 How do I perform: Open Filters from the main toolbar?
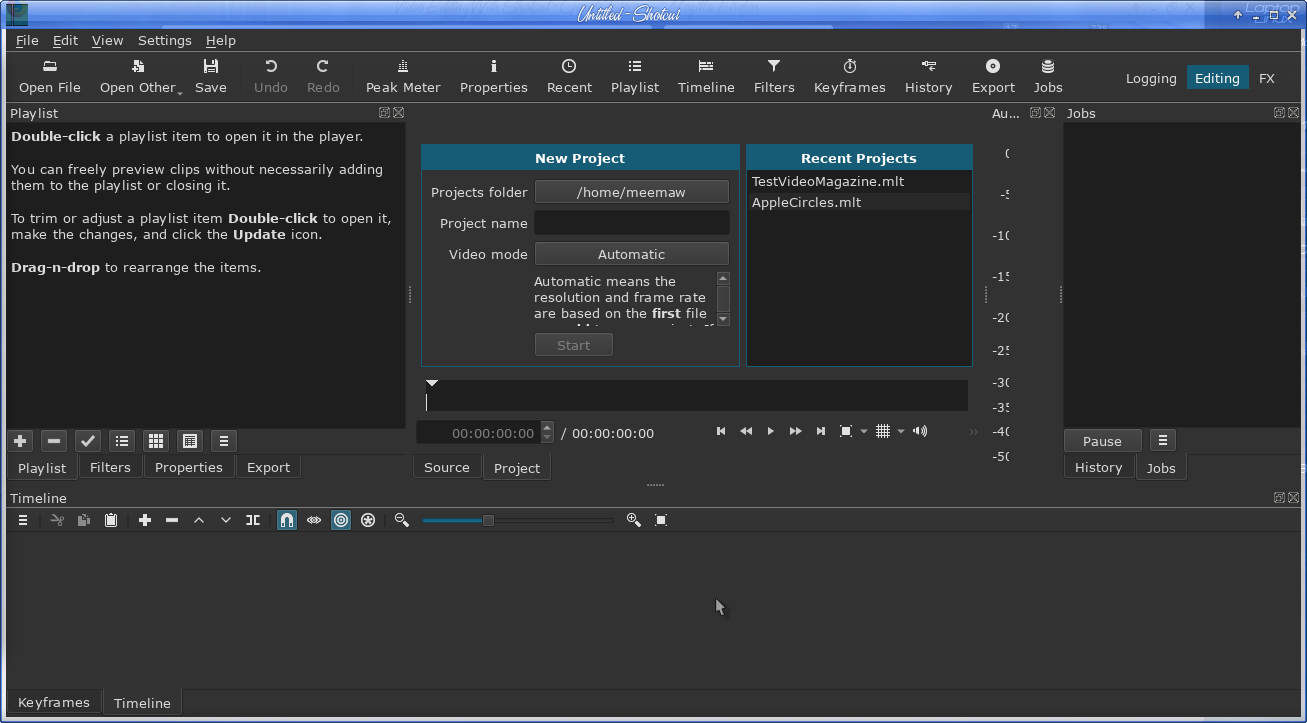click(774, 76)
